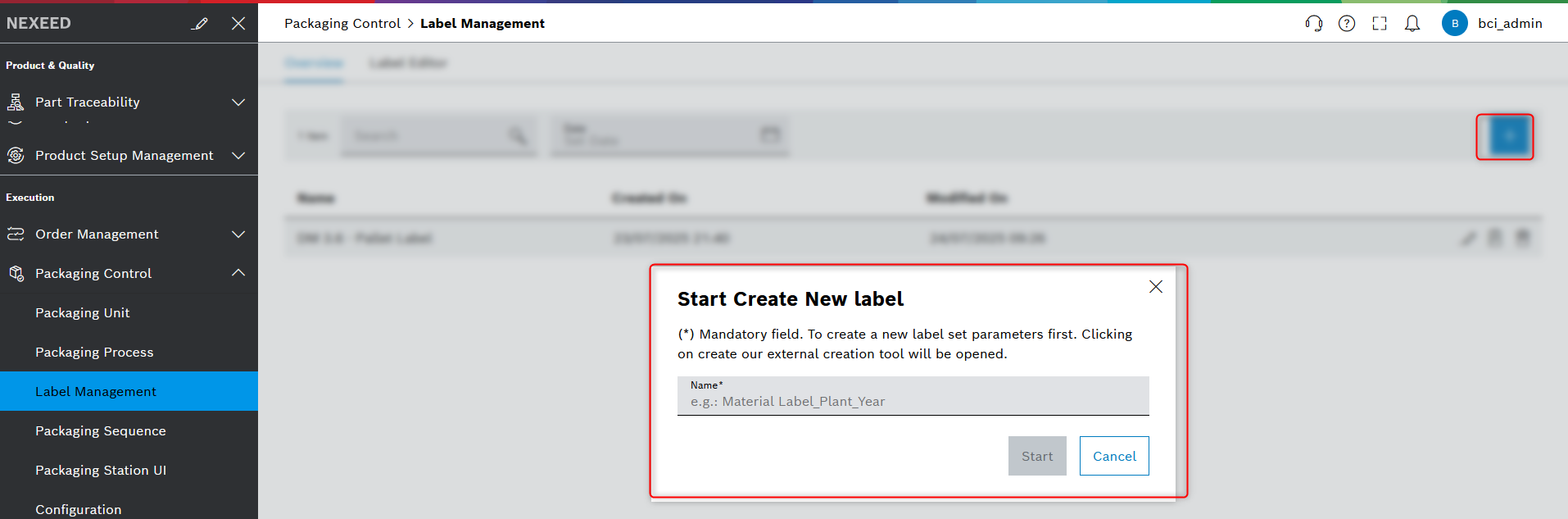The height and width of the screenshot is (519, 1568).
Task: Go to Packaging Sequence
Action: tap(100, 430)
